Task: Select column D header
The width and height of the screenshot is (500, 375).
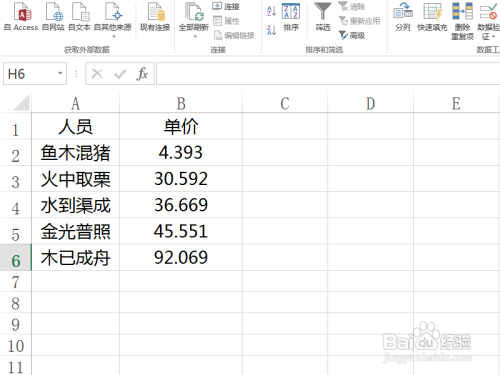Action: point(370,103)
